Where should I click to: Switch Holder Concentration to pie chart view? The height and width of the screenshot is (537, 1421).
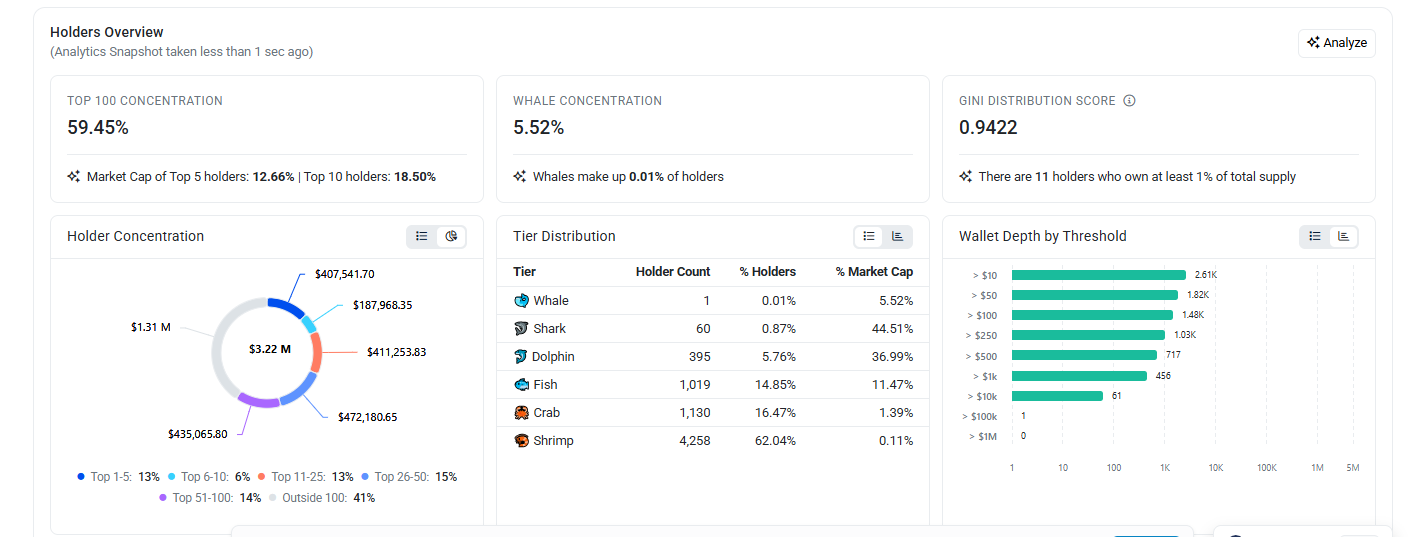point(451,236)
